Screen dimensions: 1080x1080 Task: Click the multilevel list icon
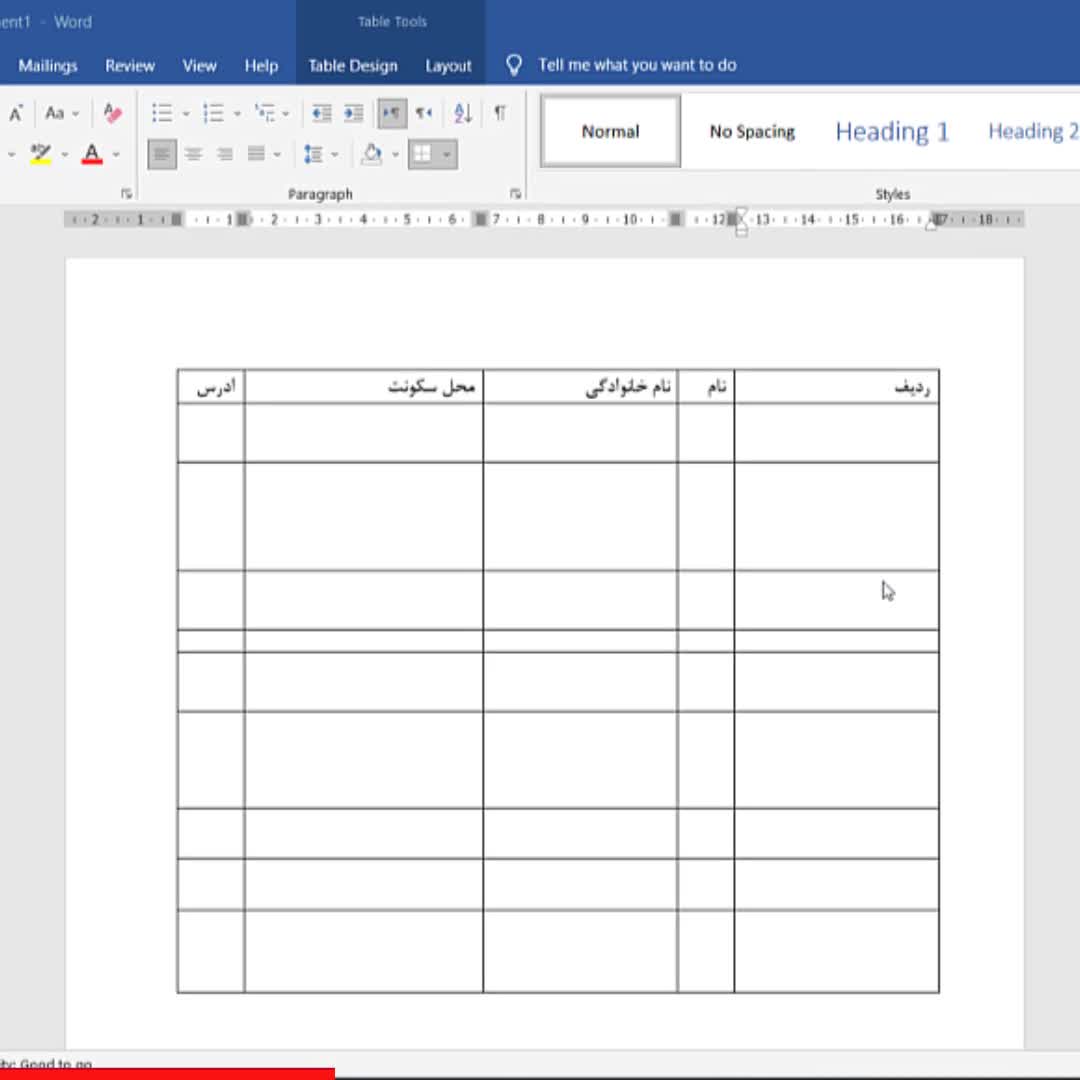(x=264, y=113)
